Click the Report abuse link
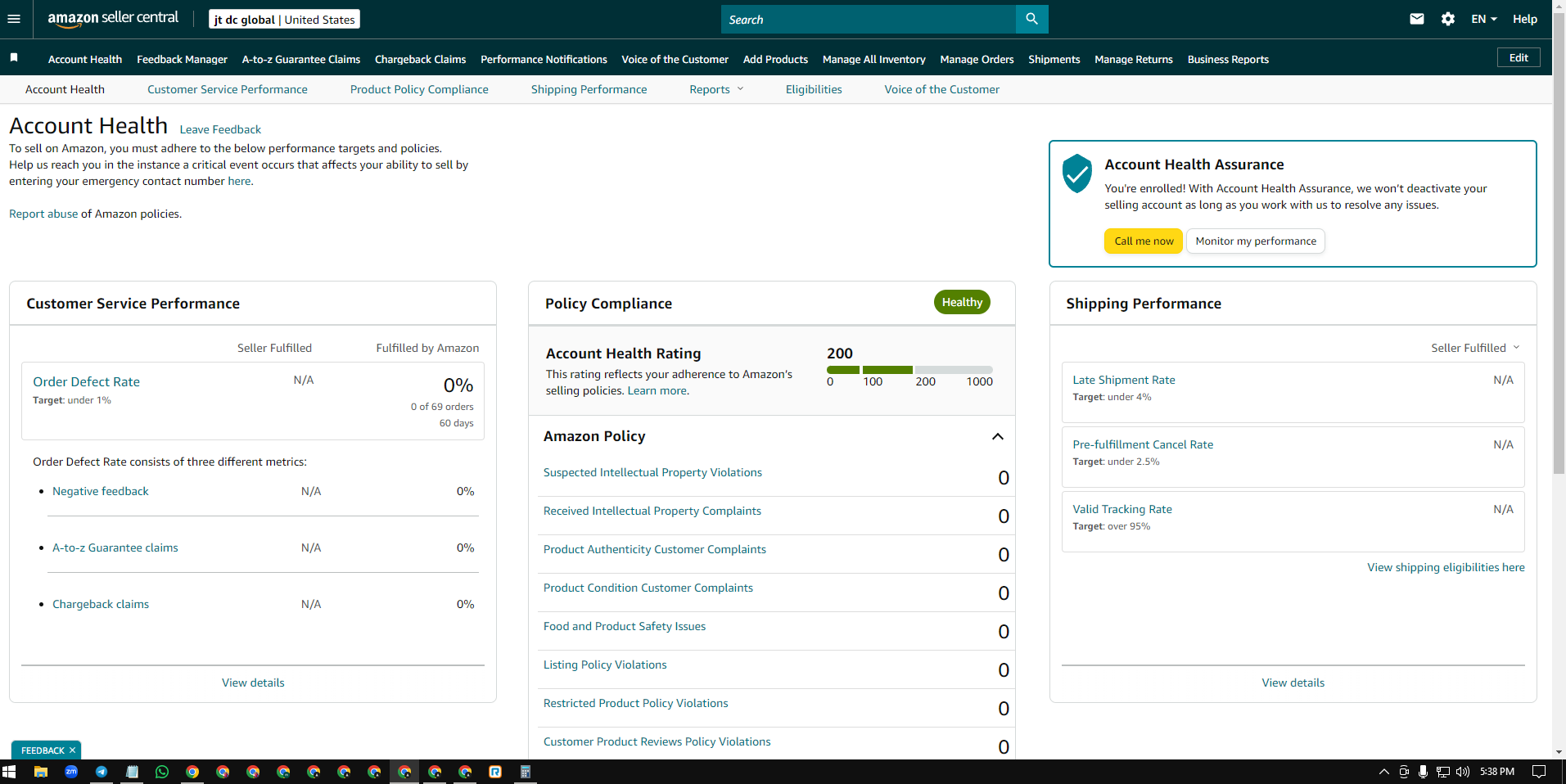This screenshot has width=1566, height=784. coord(43,214)
